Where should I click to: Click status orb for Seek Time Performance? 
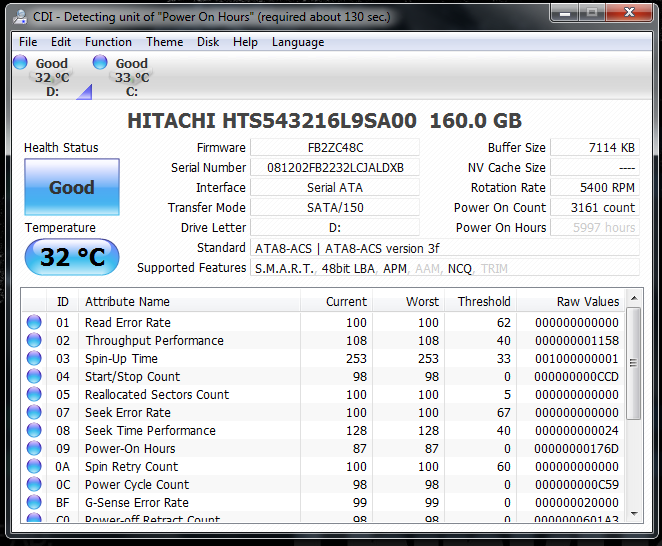34,430
